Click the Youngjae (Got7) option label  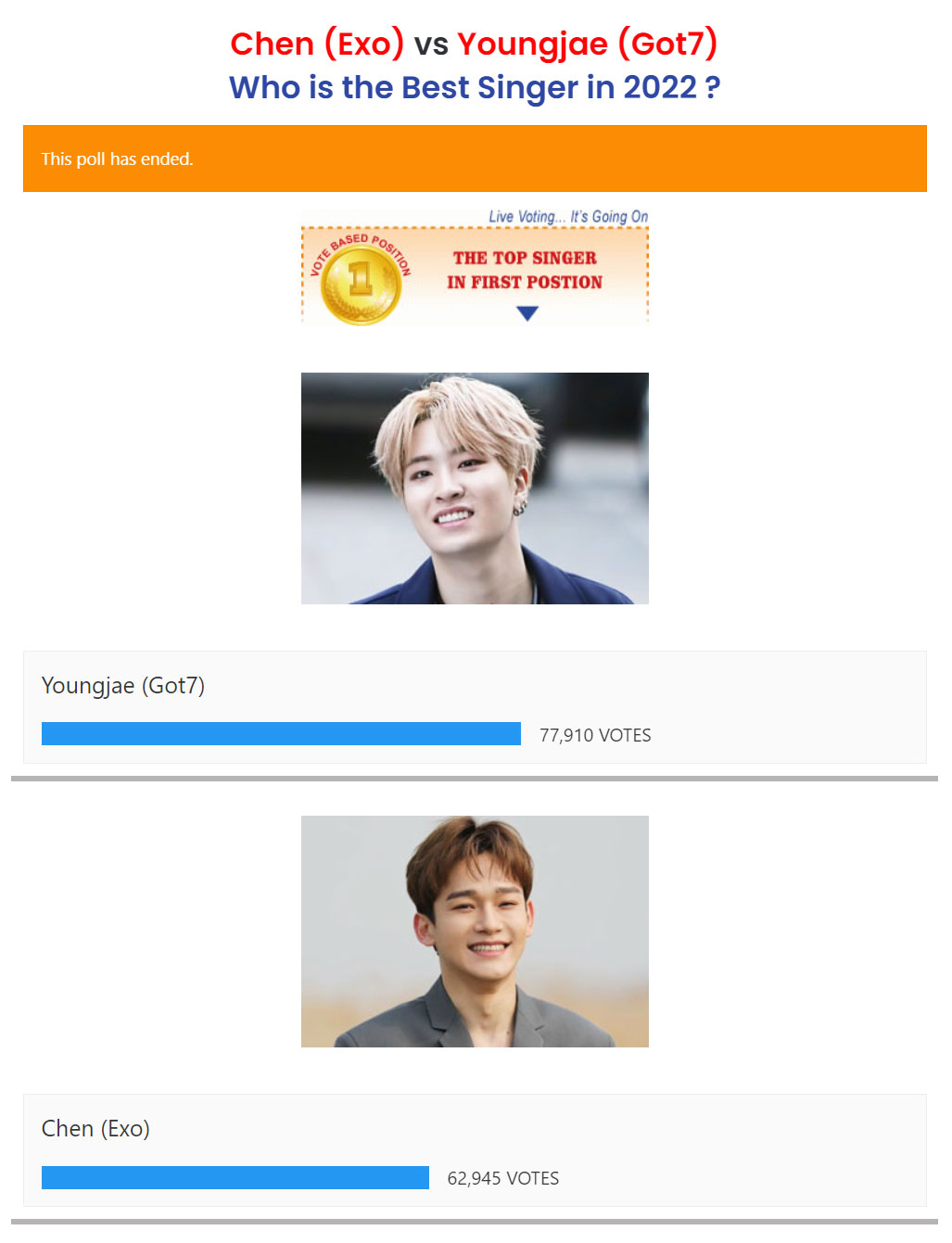click(123, 686)
